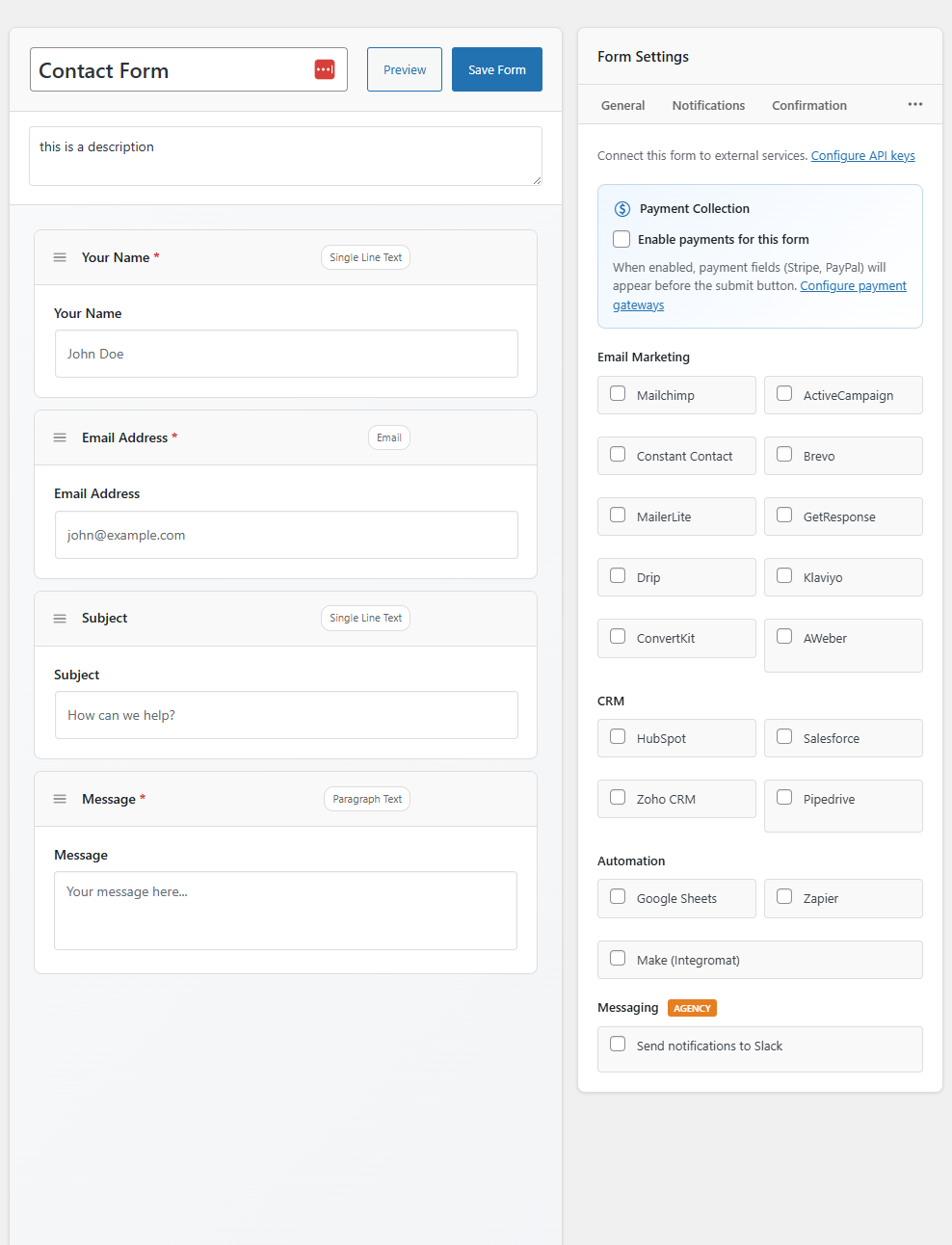Click the form description text area
This screenshot has width=952, height=1245.
pyautogui.click(x=285, y=156)
